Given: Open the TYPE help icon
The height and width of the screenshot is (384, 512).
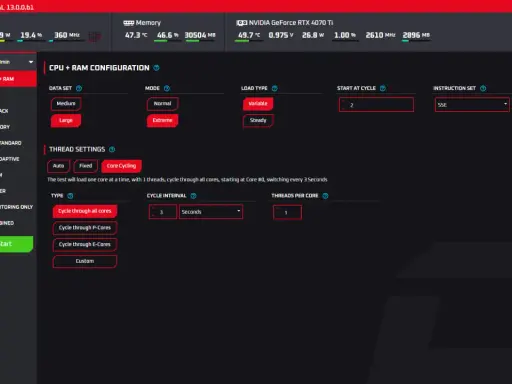Looking at the screenshot, I should click(70, 196).
